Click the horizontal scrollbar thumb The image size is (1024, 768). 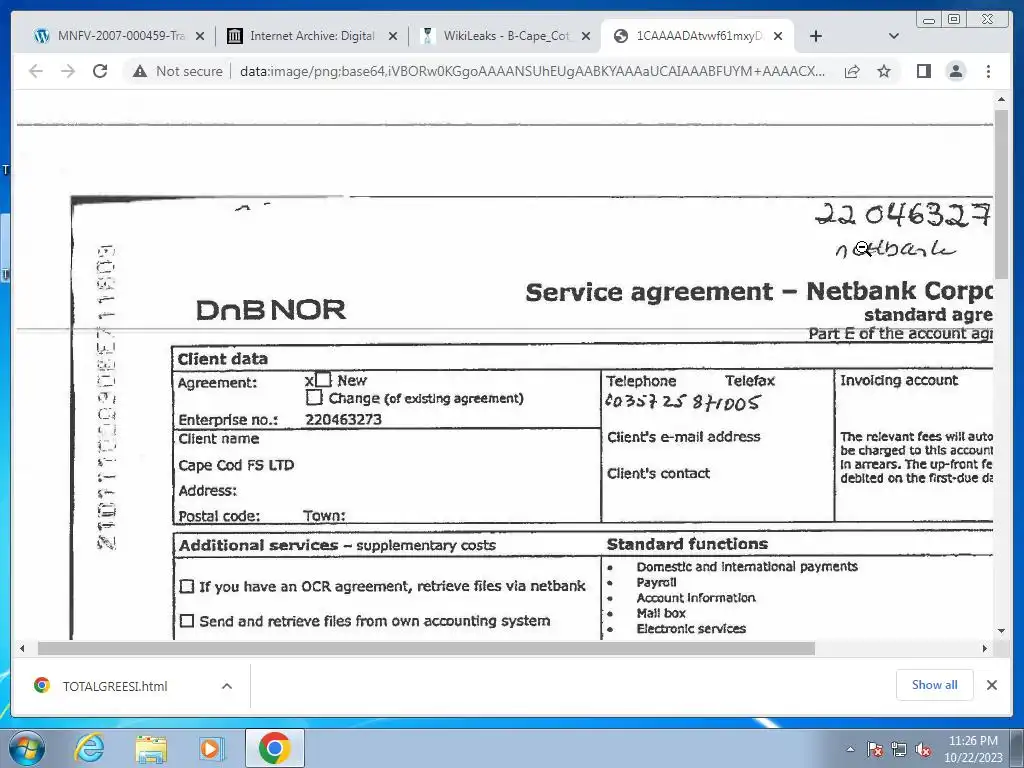pos(426,648)
